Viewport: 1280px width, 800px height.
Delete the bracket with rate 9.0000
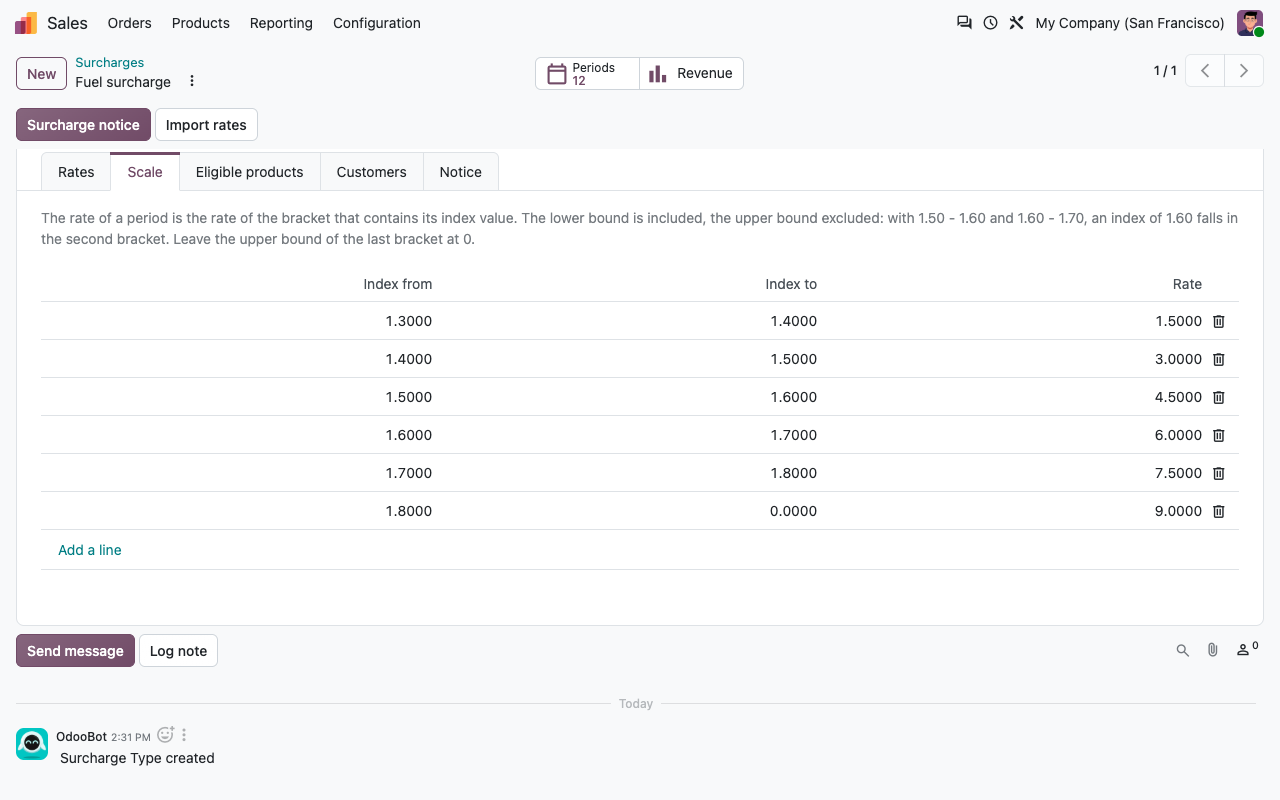[1219, 511]
